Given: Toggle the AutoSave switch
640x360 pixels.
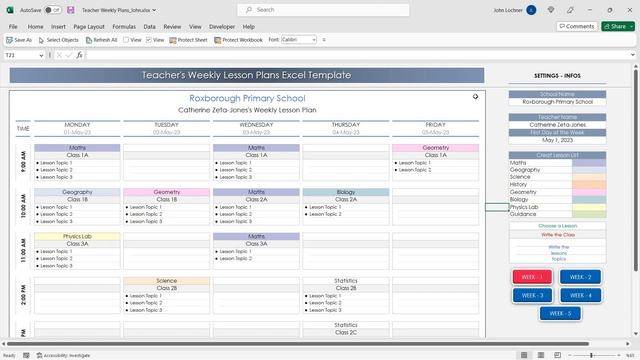Looking at the screenshot, I should [53, 10].
